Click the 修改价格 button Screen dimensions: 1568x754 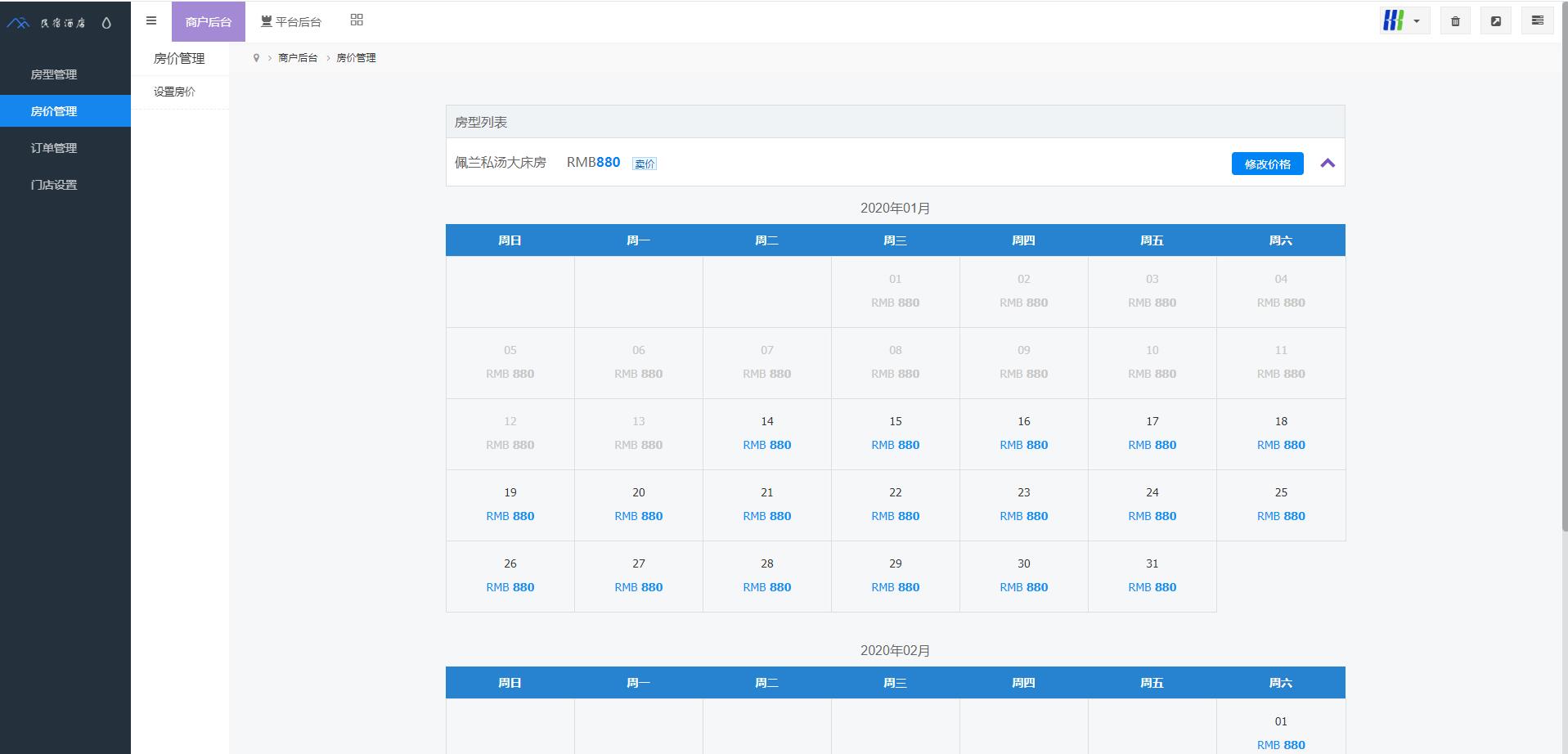pyautogui.click(x=1267, y=164)
